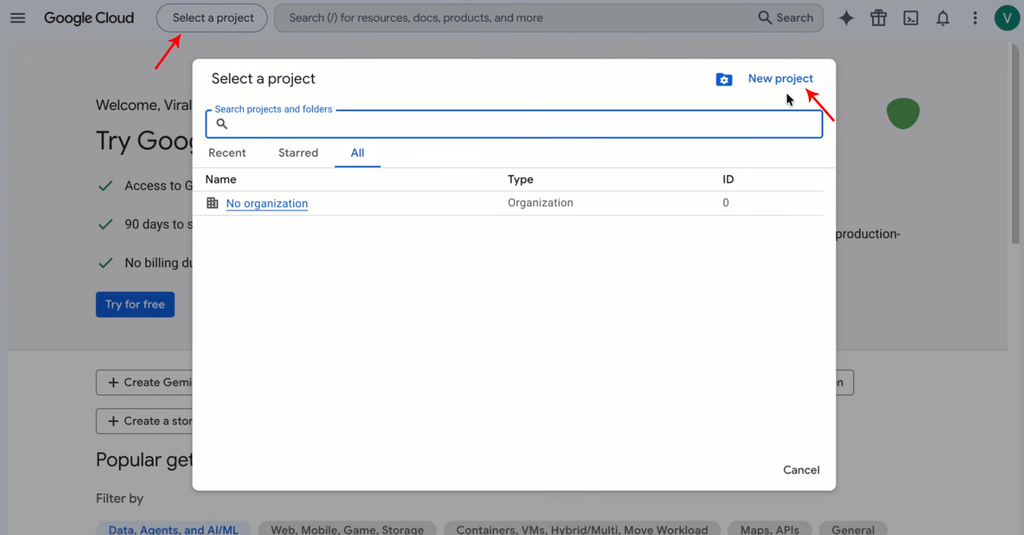
Task: Open the hamburger navigation menu
Action: pyautogui.click(x=18, y=18)
